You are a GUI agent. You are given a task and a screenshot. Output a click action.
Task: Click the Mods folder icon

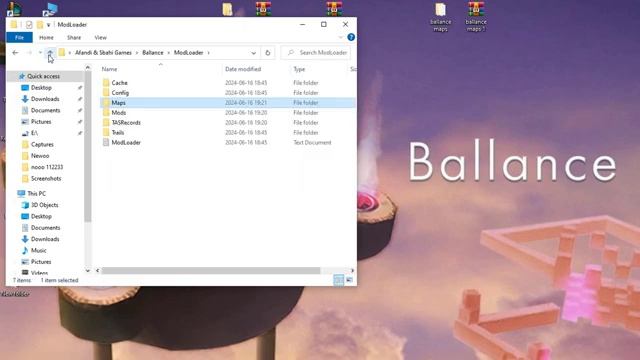coord(106,113)
